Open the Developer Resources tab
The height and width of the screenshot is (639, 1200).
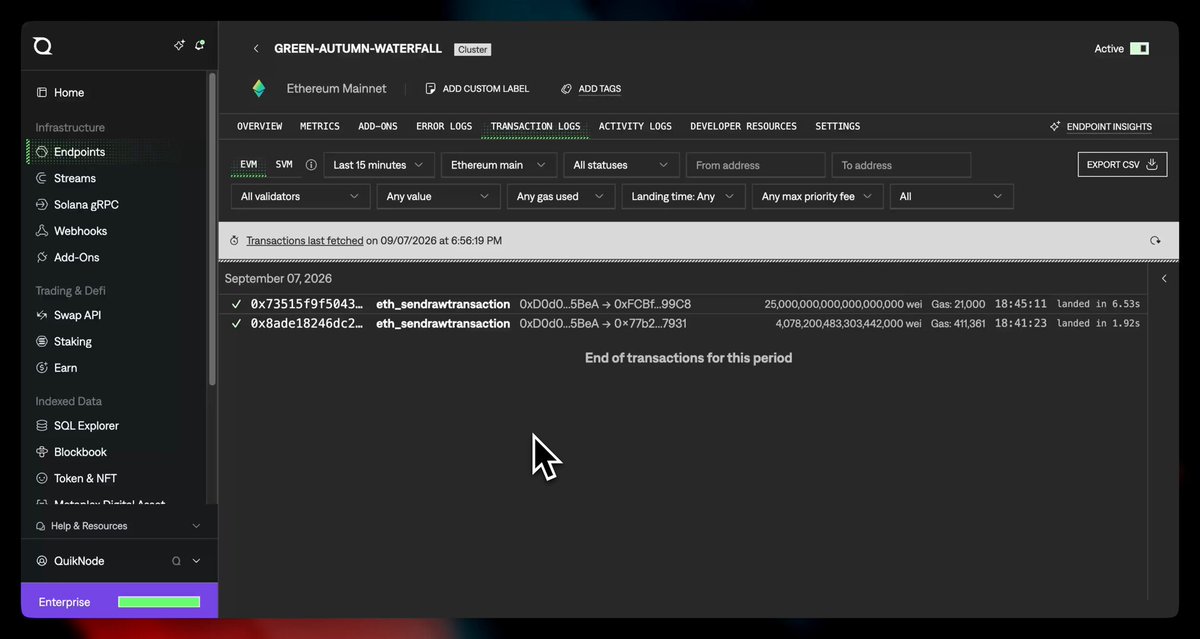pyautogui.click(x=743, y=127)
